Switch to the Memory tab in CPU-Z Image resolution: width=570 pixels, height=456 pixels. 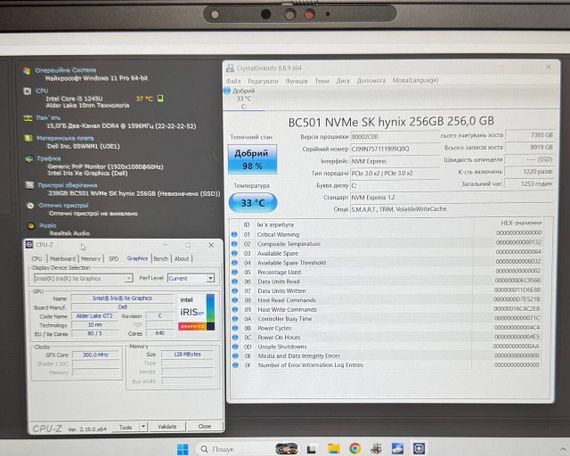coord(91,259)
